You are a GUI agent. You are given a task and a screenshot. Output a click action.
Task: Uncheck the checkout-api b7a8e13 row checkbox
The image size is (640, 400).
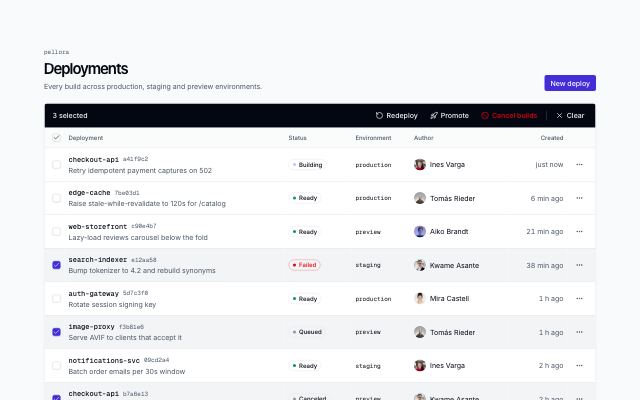(56, 397)
